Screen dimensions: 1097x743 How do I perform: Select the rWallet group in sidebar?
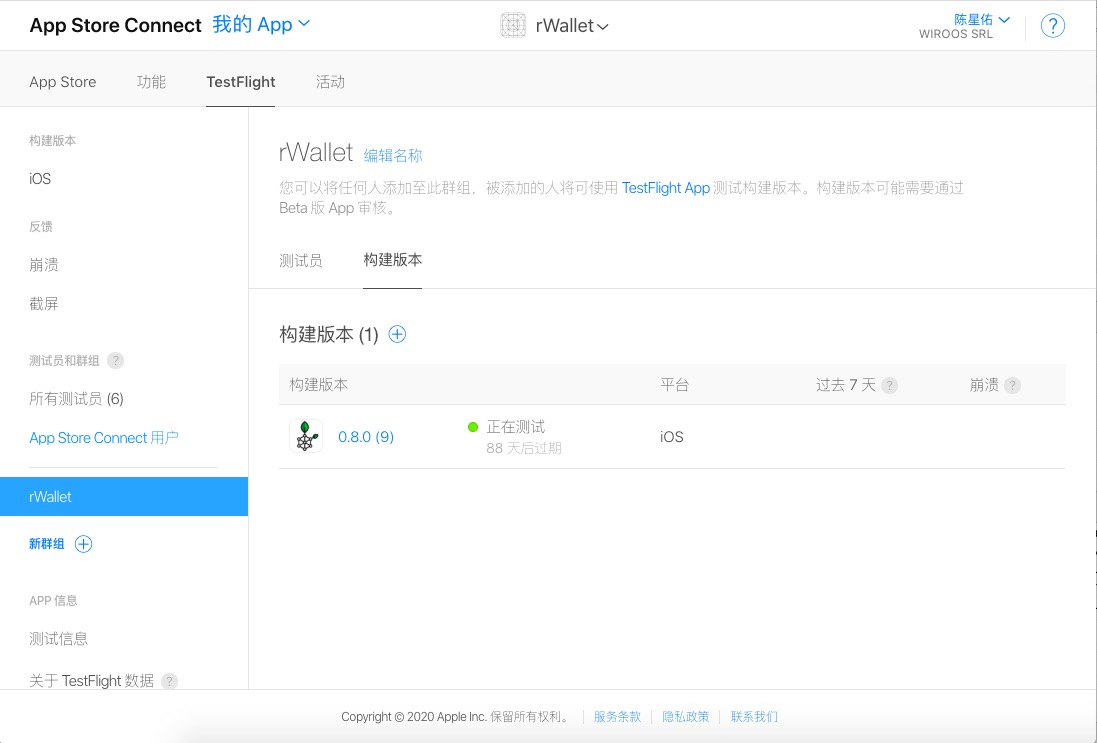(x=124, y=497)
